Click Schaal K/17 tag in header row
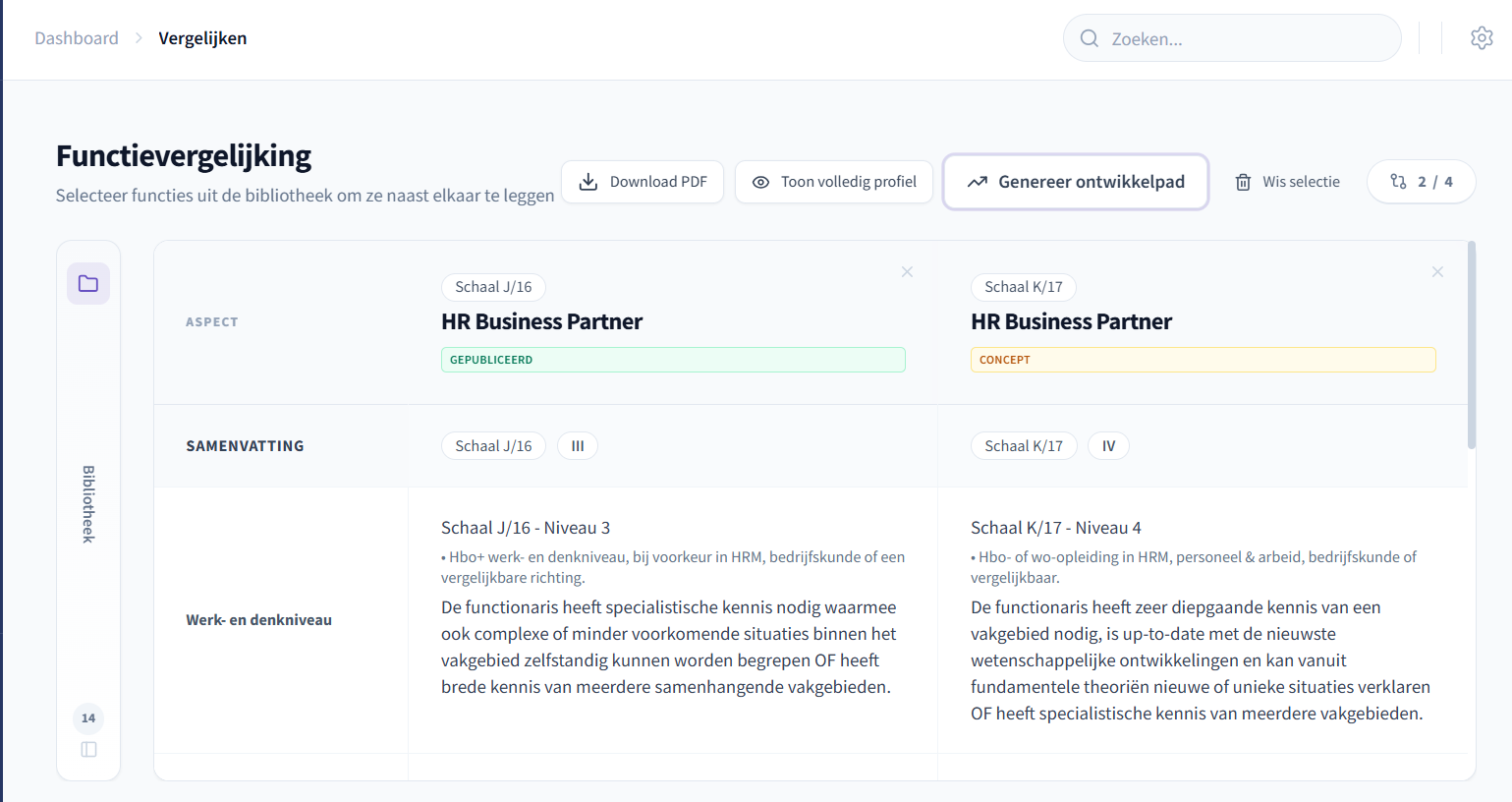The height and width of the screenshot is (802, 1512). click(1024, 287)
